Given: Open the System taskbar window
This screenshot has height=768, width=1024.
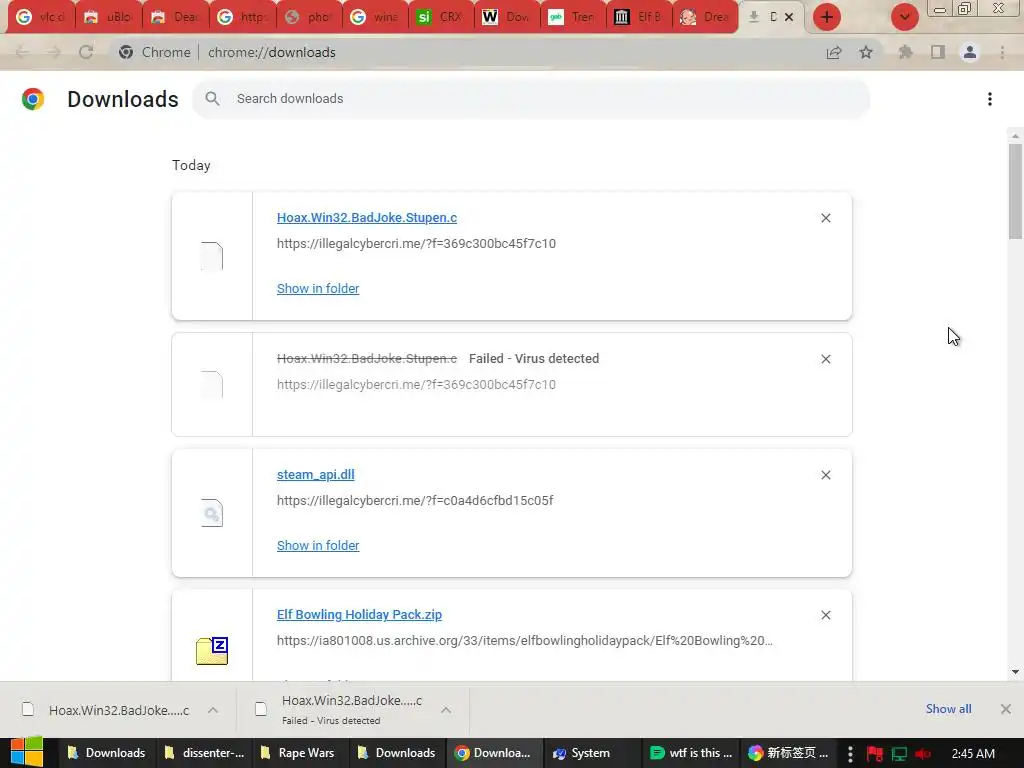Looking at the screenshot, I should click(x=590, y=753).
